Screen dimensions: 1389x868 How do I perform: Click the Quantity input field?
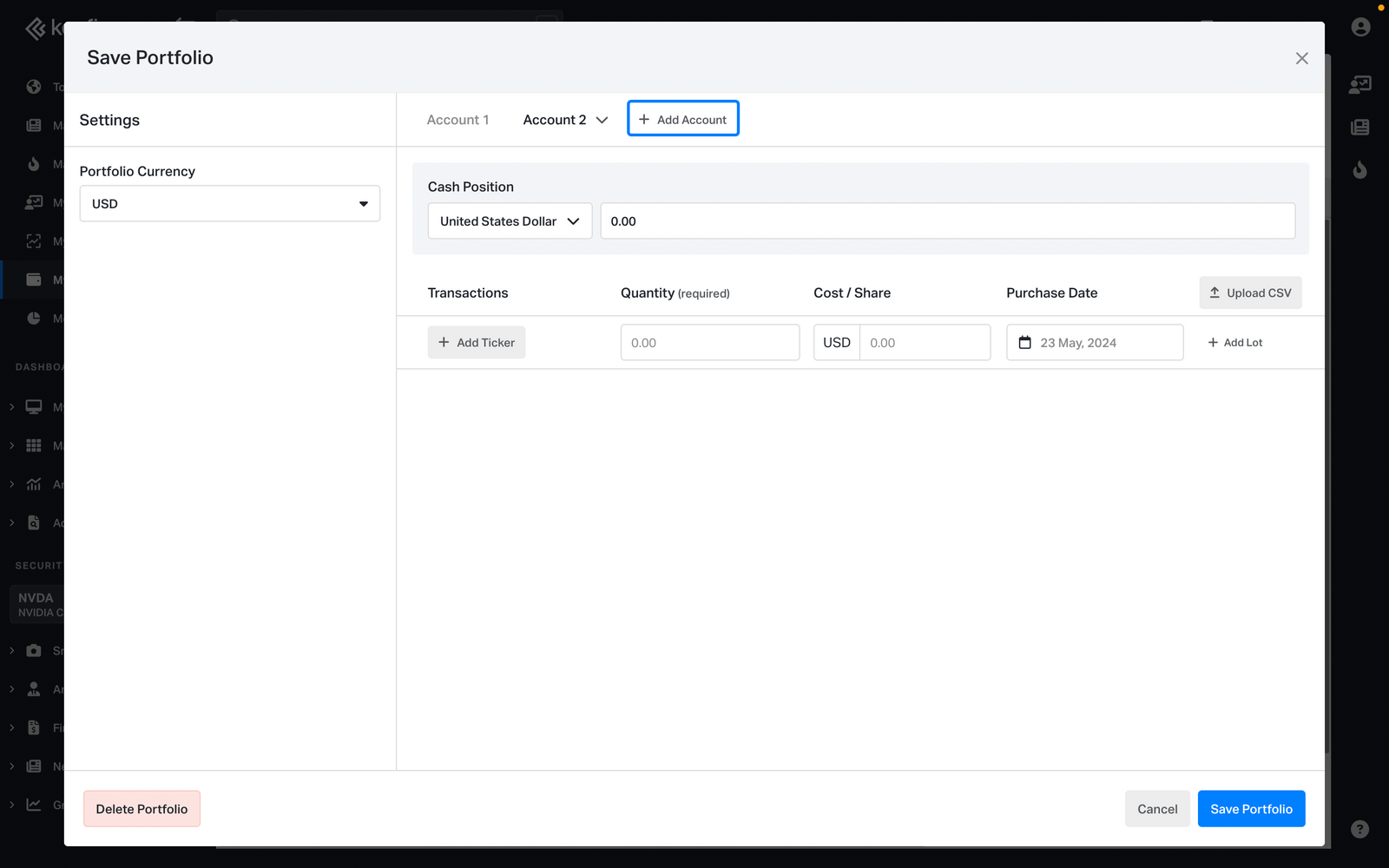coord(709,343)
